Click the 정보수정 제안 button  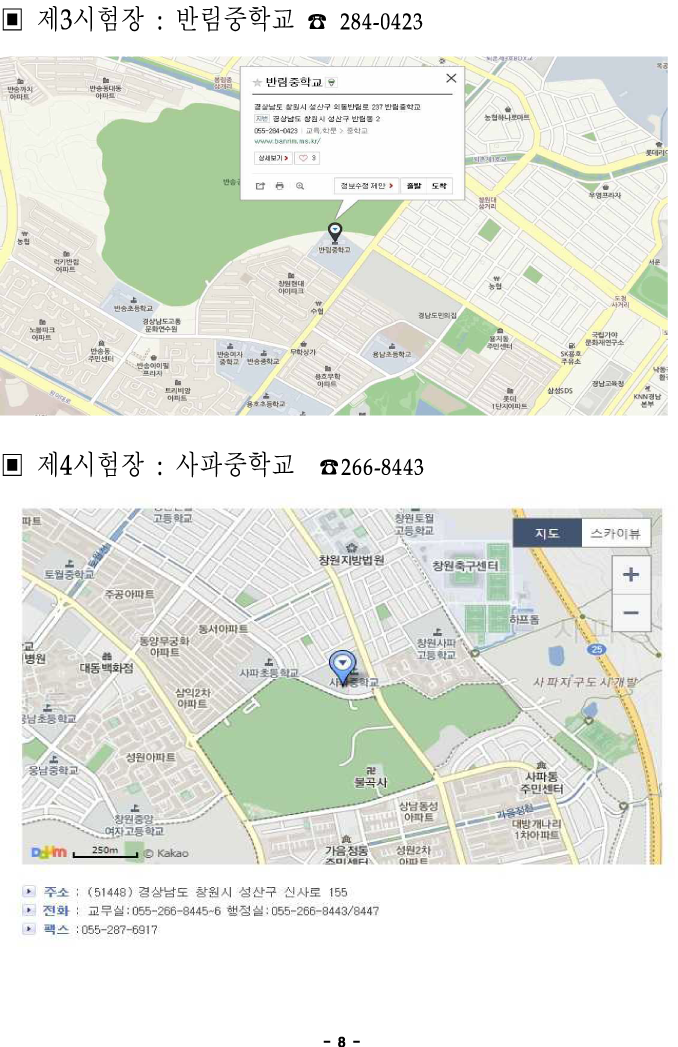click(x=366, y=186)
